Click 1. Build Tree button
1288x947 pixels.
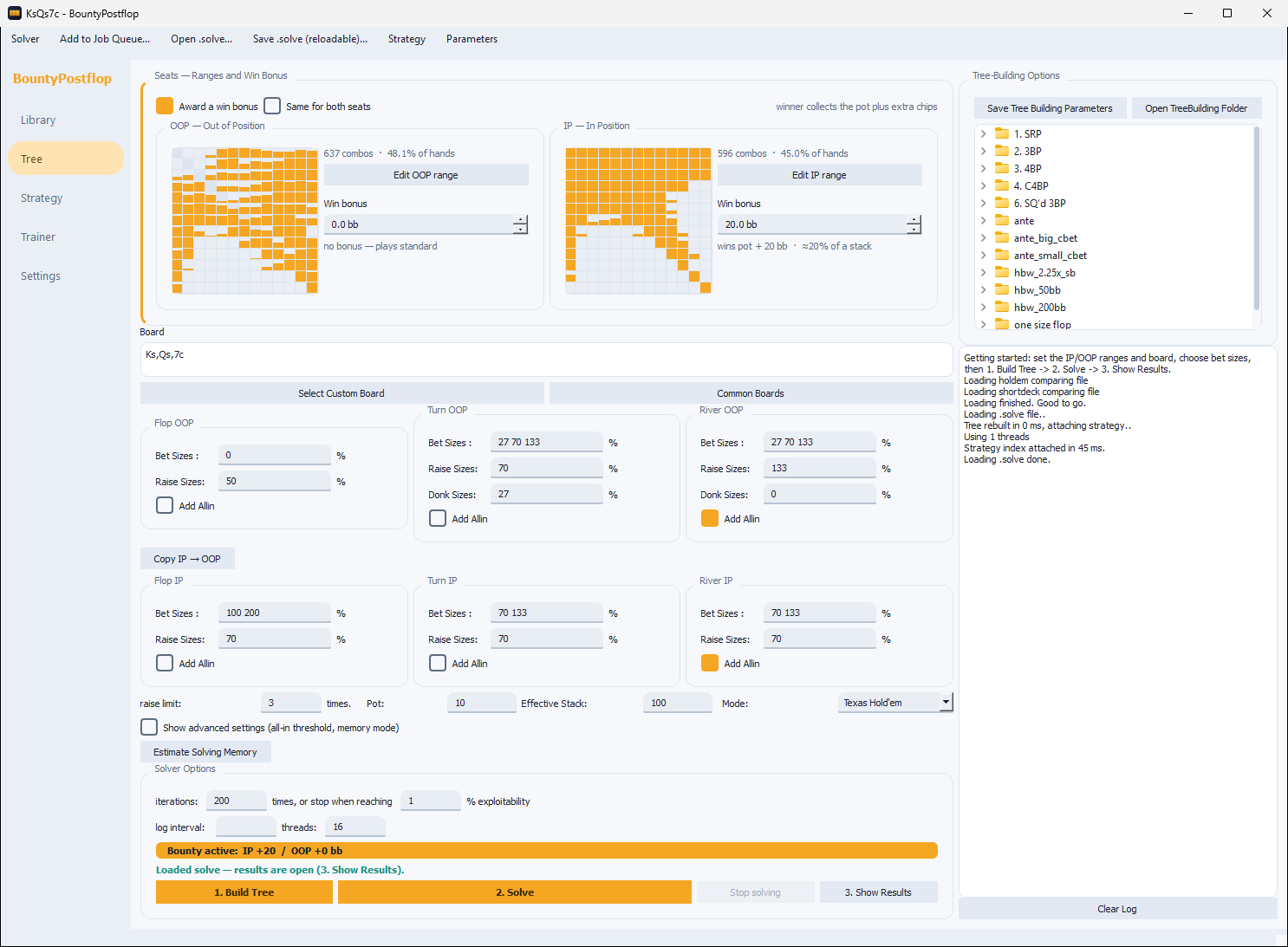pyautogui.click(x=244, y=892)
